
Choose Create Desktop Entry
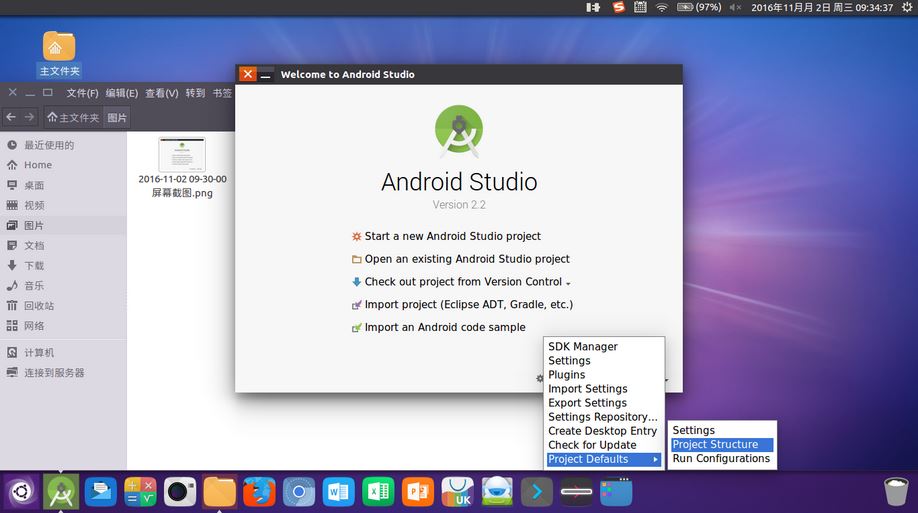pyautogui.click(x=604, y=431)
